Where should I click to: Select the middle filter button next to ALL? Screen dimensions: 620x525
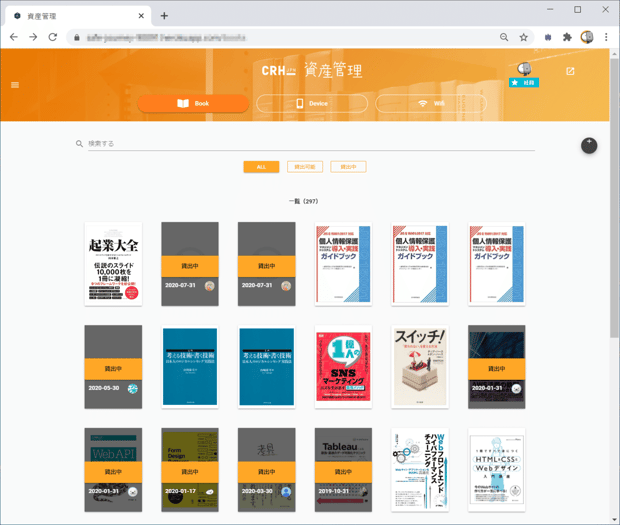(x=305, y=167)
